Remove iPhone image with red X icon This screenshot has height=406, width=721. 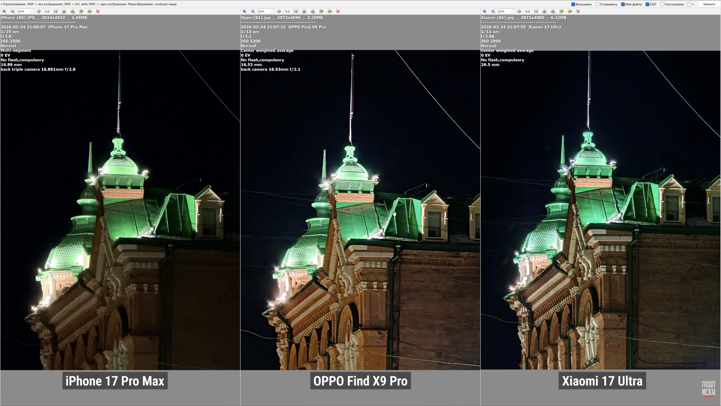[97, 11]
